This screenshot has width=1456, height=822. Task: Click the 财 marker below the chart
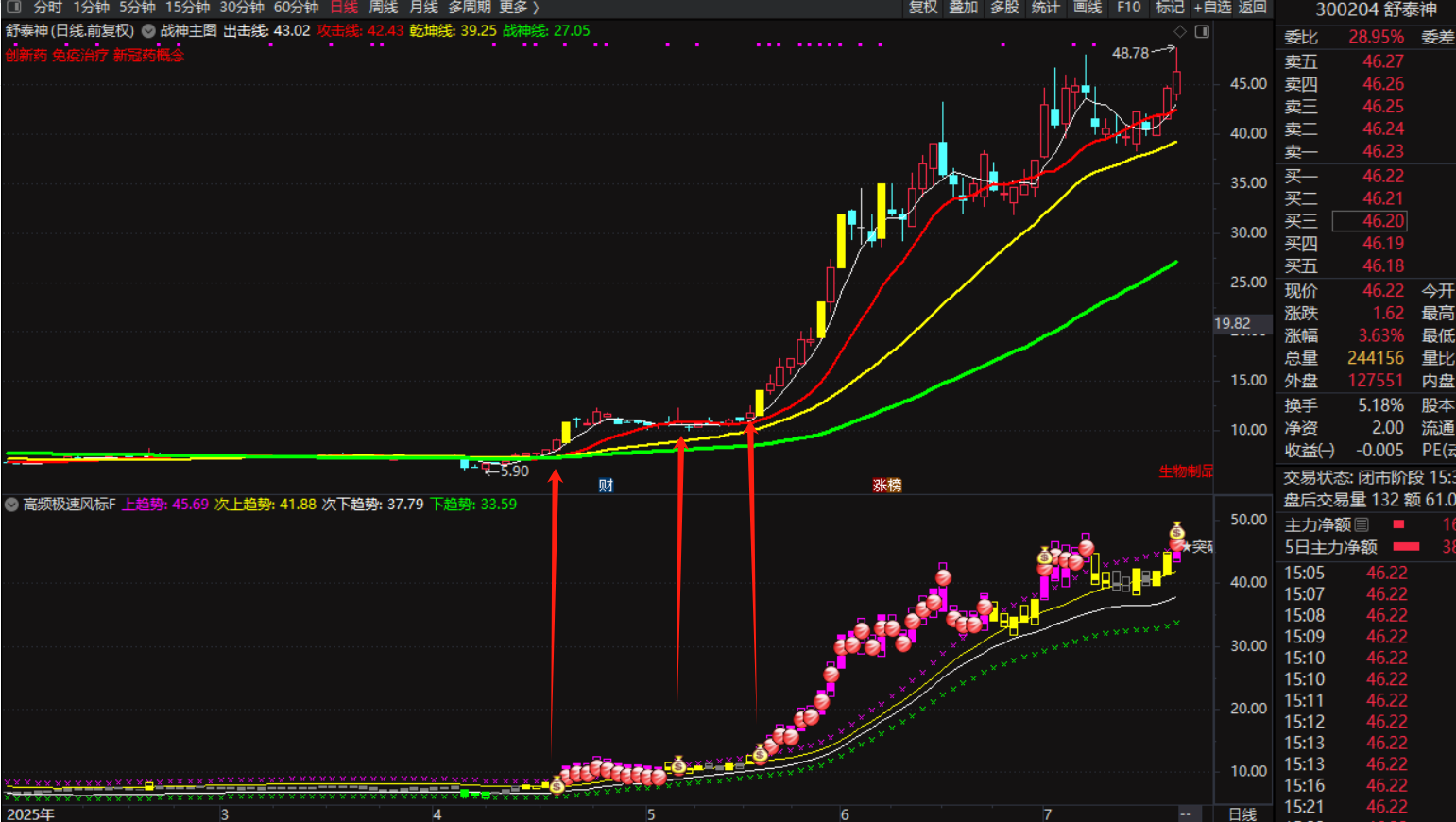[606, 485]
